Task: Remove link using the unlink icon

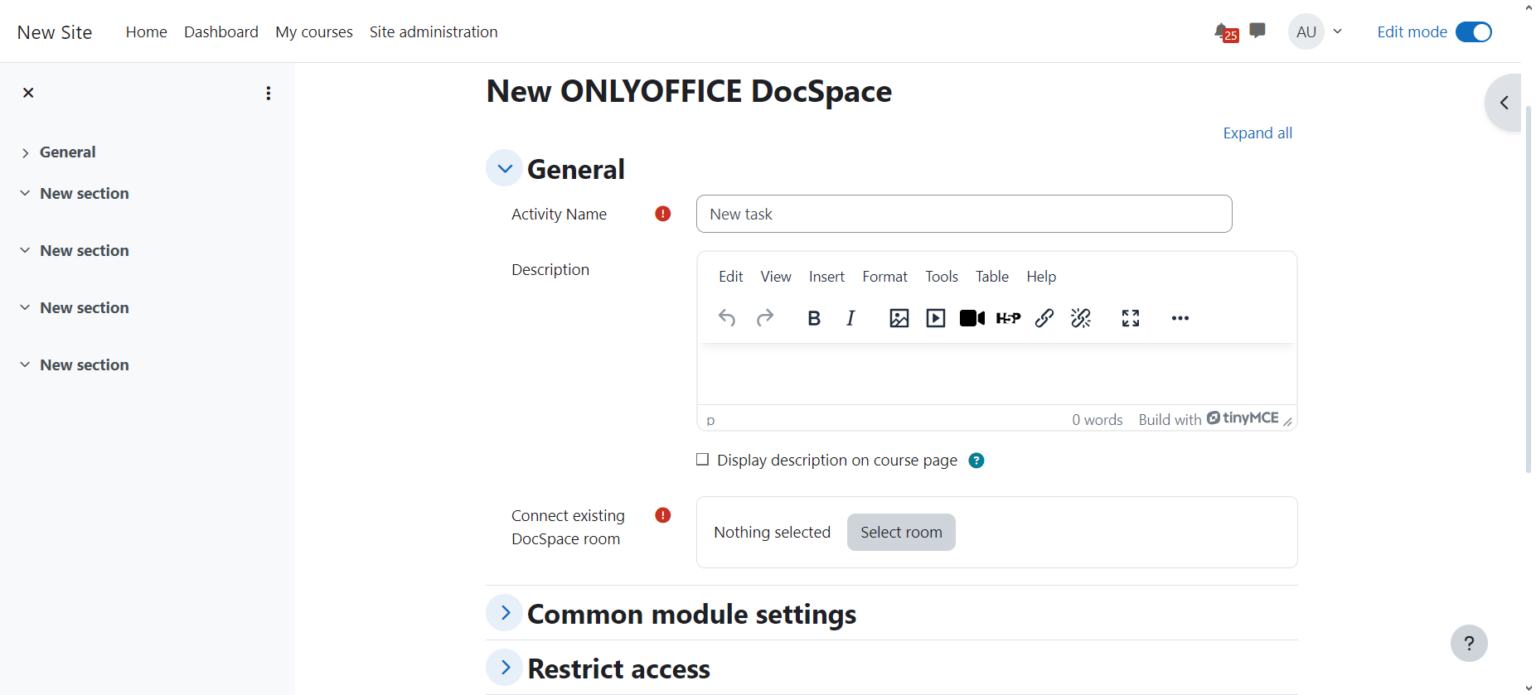Action: [x=1081, y=318]
